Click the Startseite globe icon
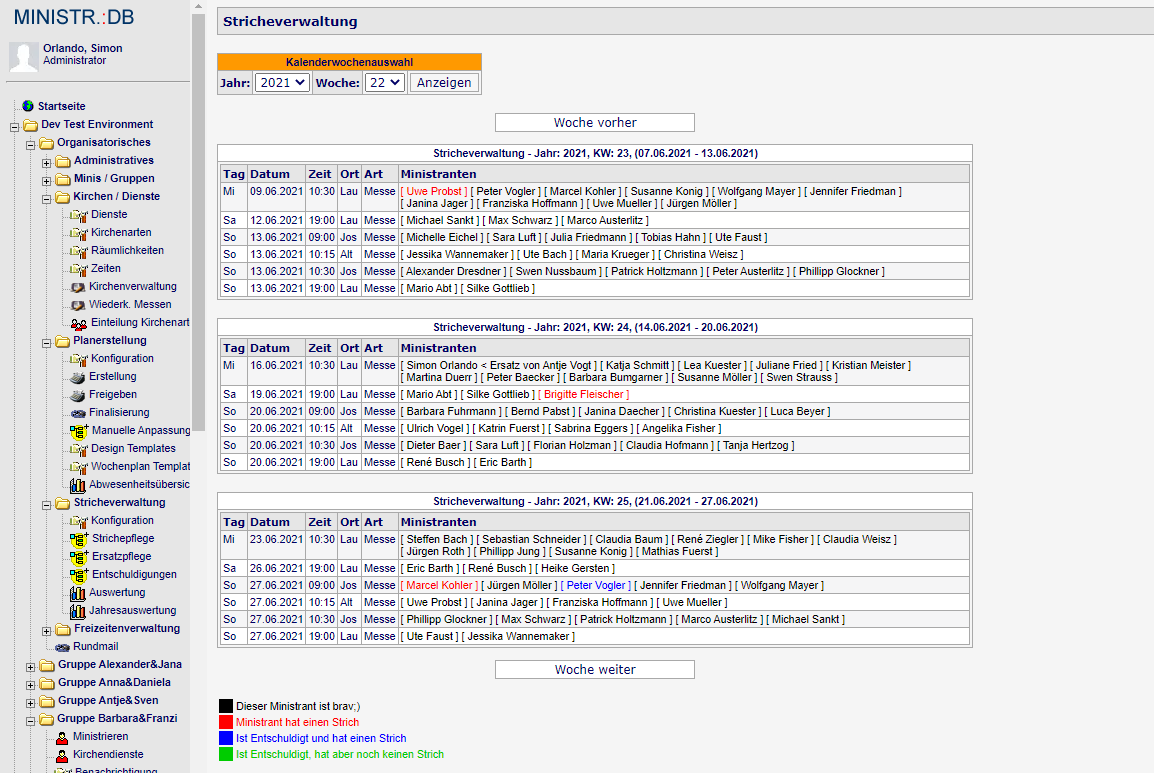 [28, 106]
